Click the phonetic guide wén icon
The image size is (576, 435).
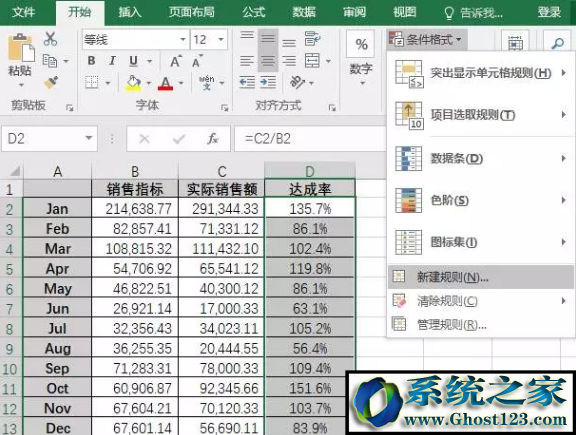click(x=206, y=83)
